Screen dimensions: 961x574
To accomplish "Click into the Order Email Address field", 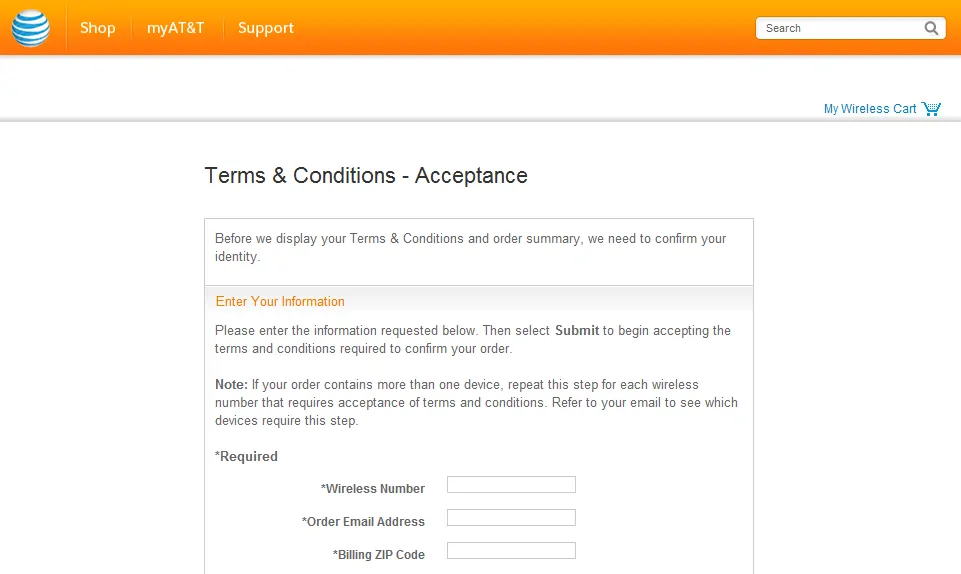I will click(x=511, y=518).
